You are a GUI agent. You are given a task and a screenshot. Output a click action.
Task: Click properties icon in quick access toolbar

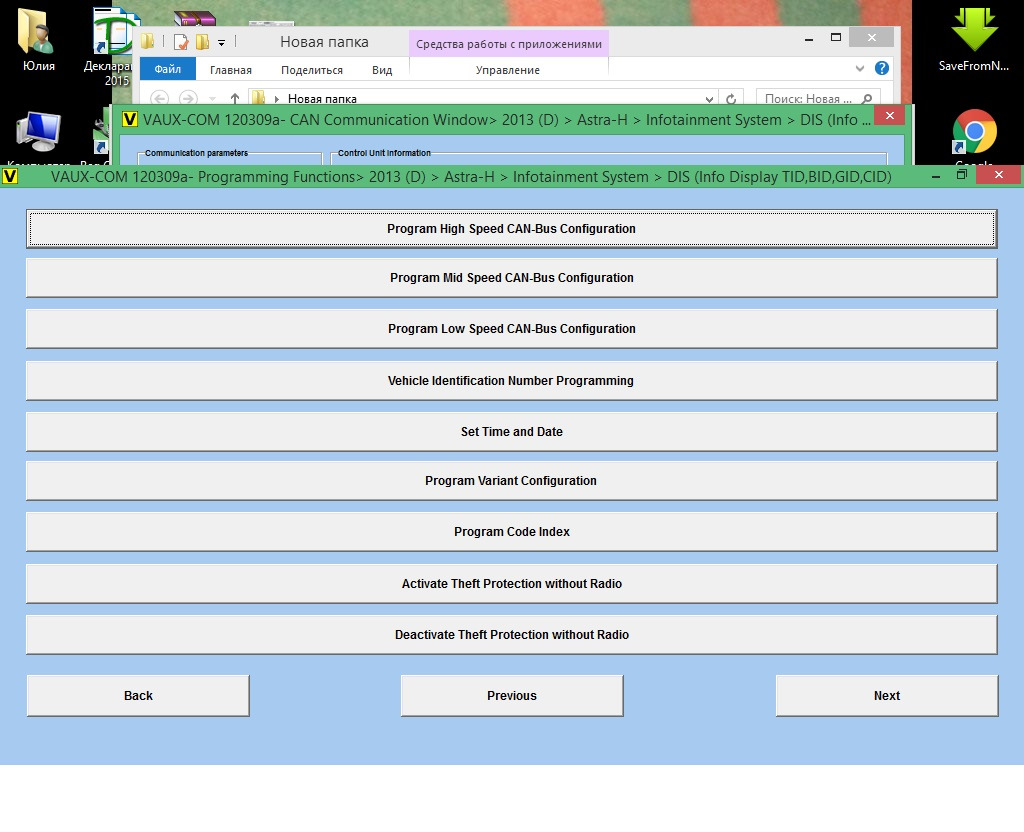[181, 42]
